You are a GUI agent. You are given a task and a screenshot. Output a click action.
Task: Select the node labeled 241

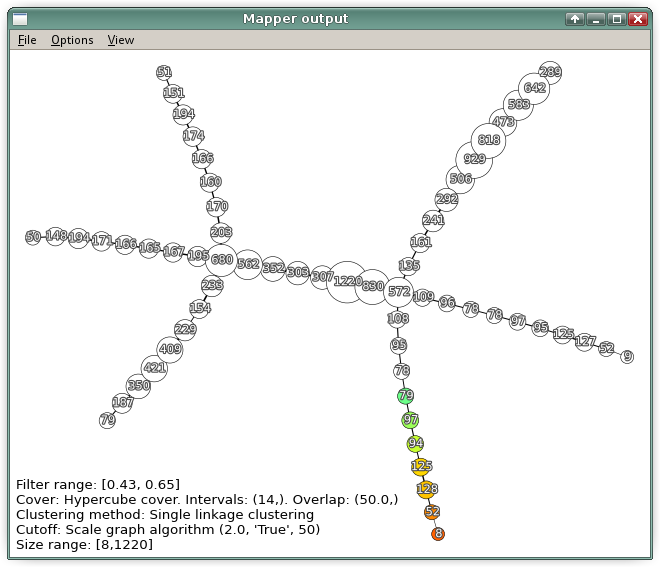pos(434,220)
